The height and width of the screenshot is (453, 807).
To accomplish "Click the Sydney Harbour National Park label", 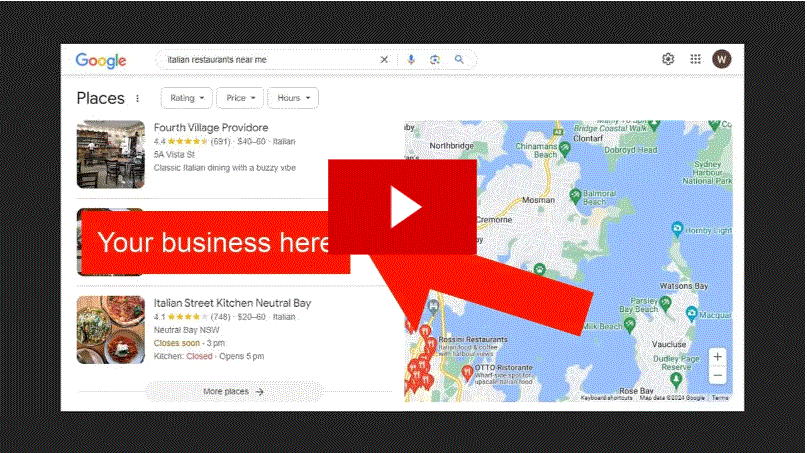I will (x=707, y=172).
